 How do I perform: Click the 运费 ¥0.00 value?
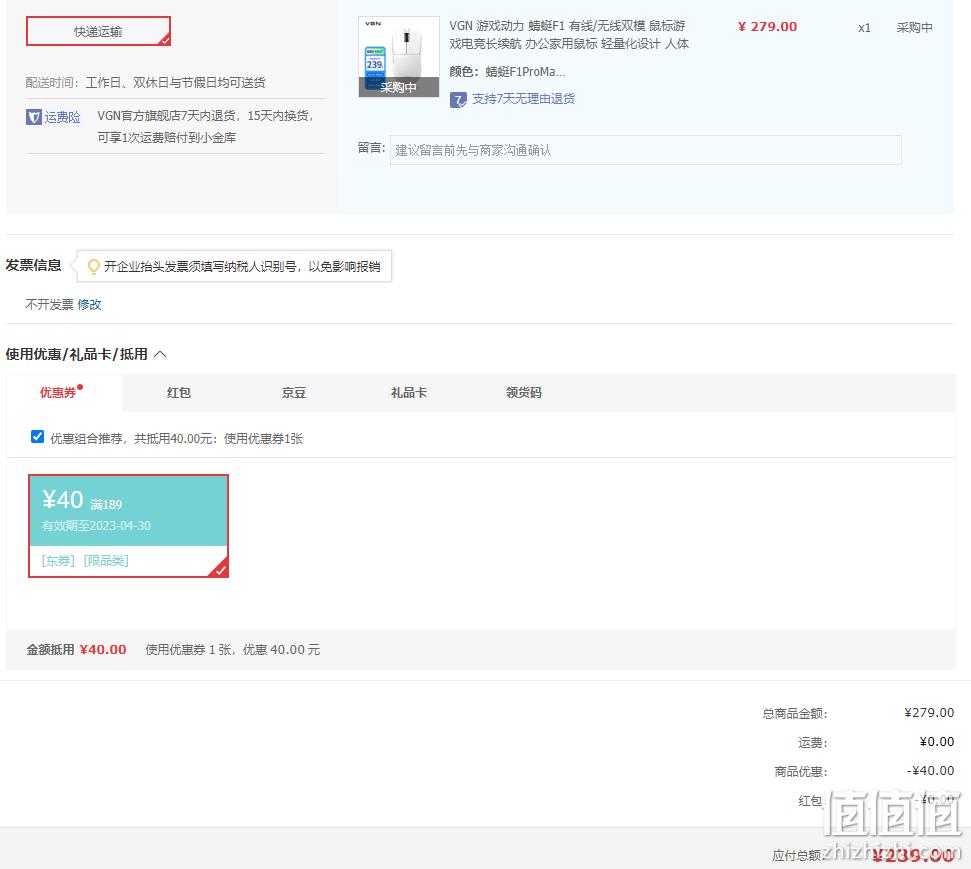pos(936,741)
